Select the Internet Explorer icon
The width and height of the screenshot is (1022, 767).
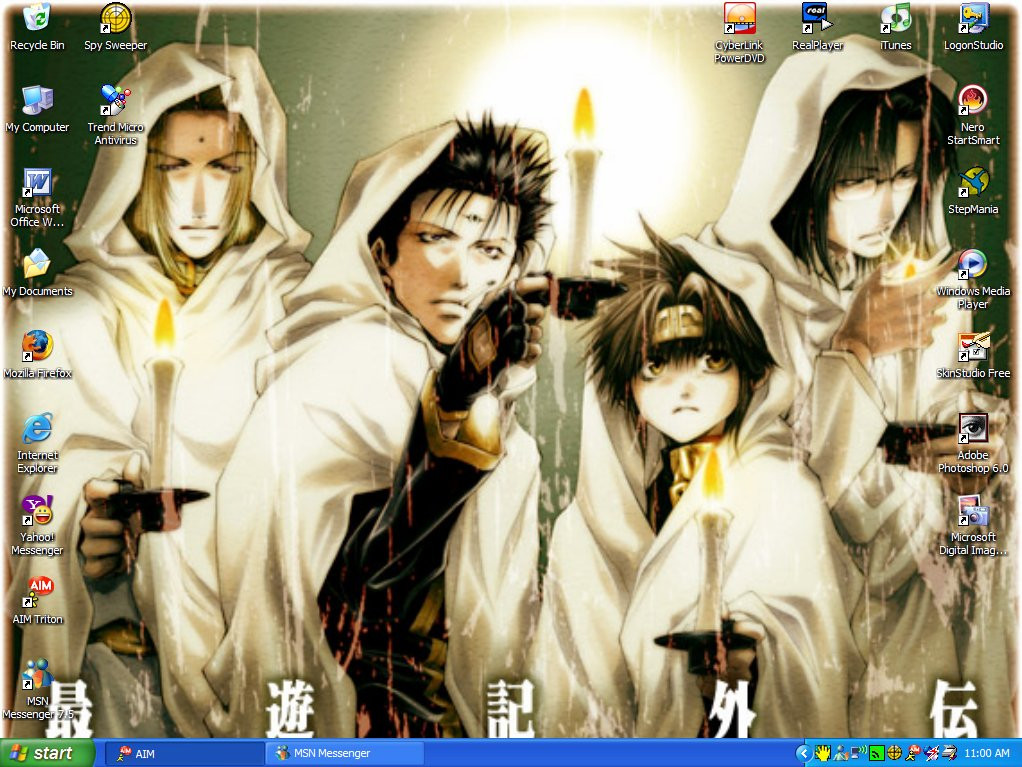(37, 443)
